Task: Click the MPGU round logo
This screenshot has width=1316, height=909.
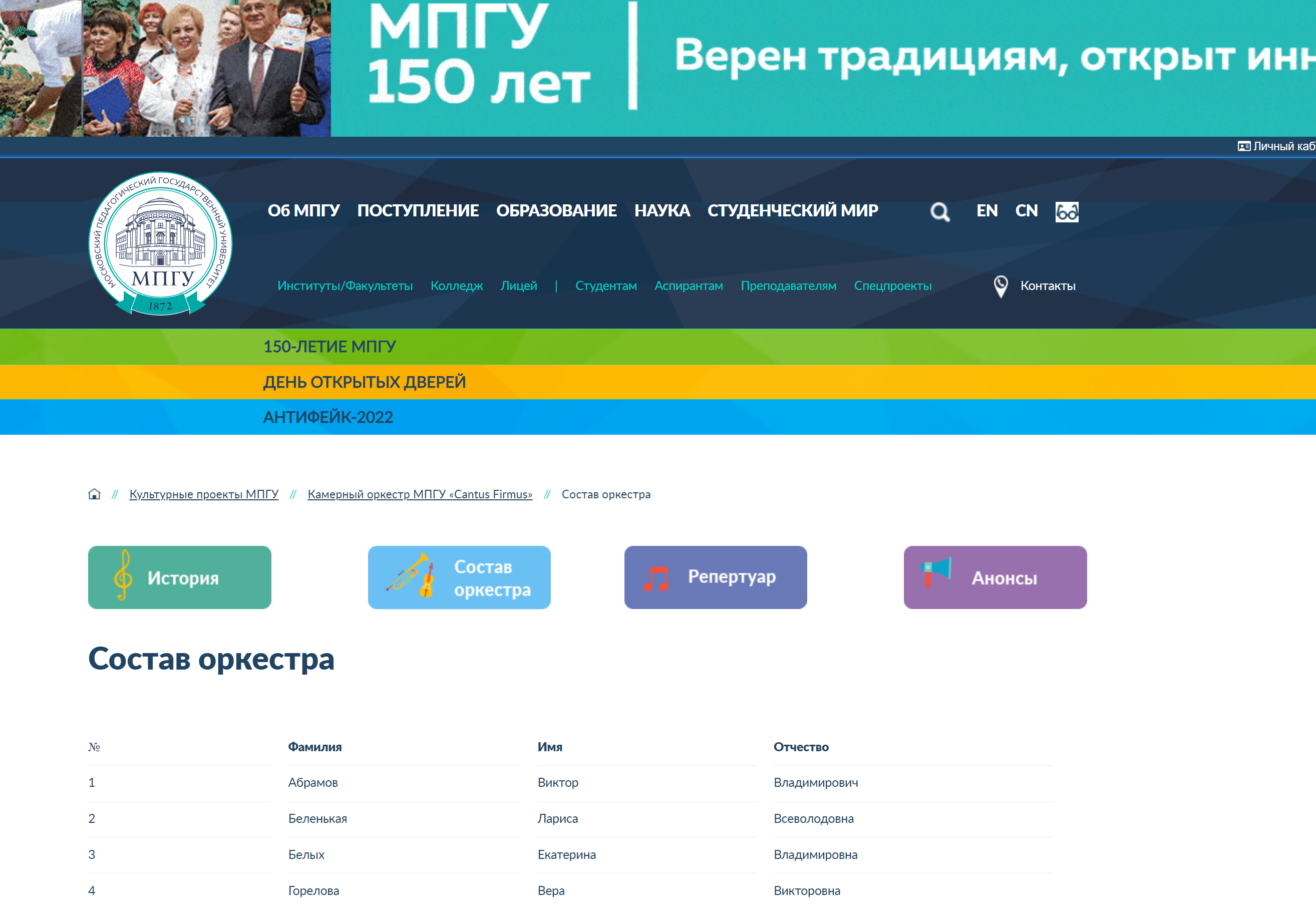Action: click(x=161, y=243)
